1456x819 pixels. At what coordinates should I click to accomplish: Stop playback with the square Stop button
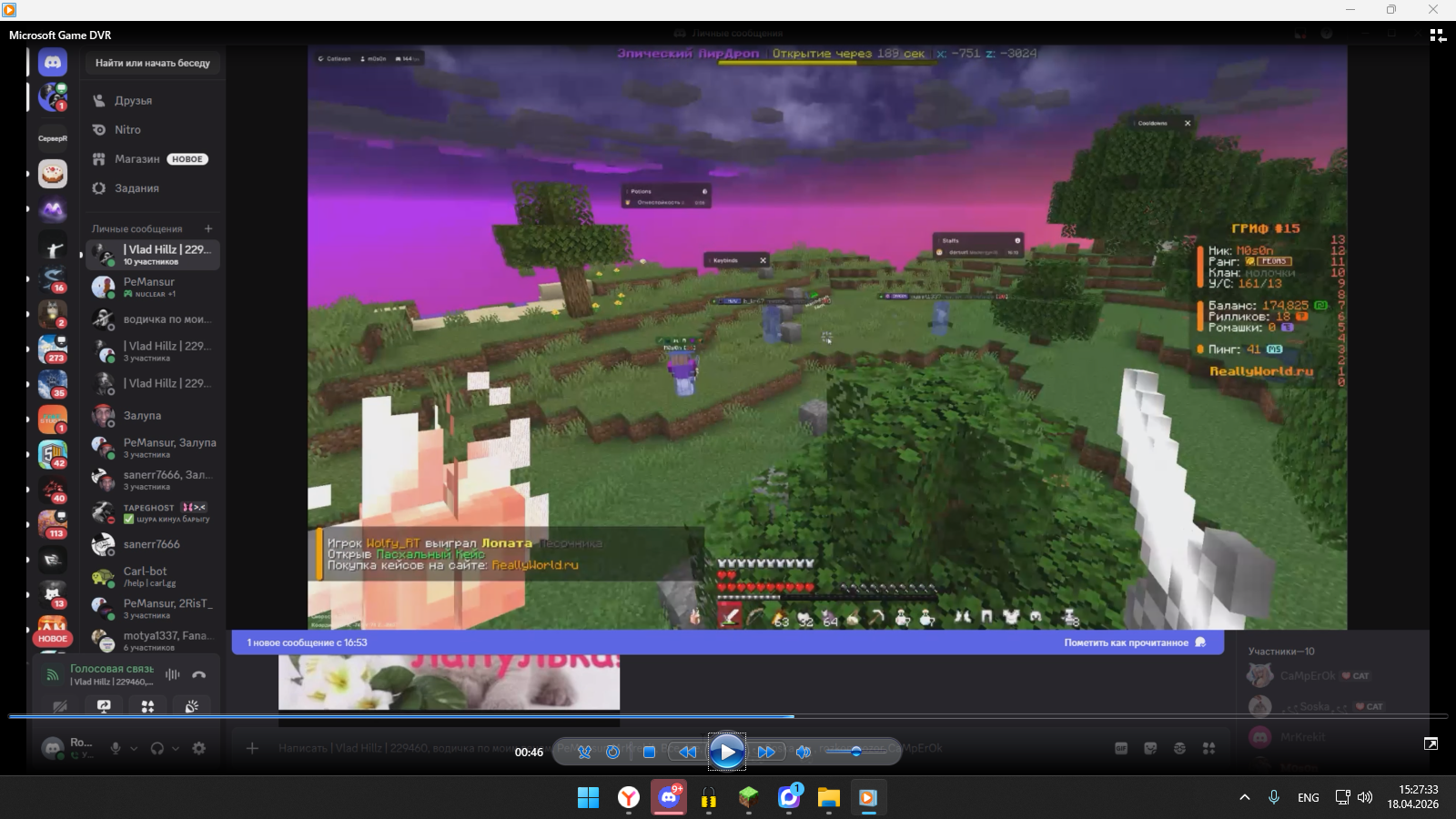(x=649, y=752)
